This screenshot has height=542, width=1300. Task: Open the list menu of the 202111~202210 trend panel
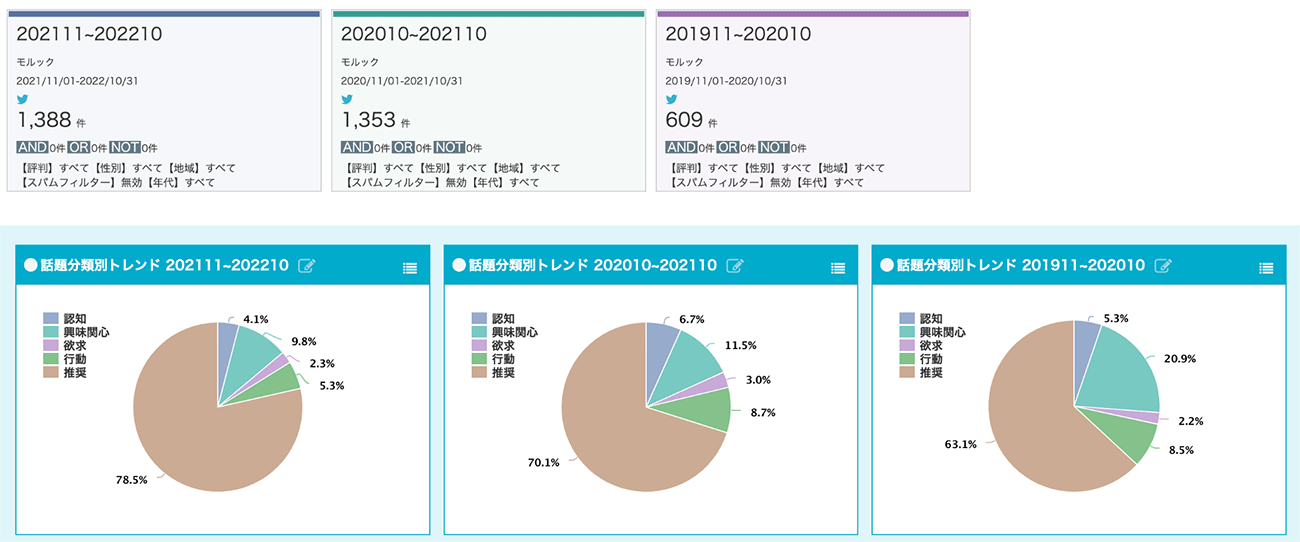pyautogui.click(x=409, y=267)
